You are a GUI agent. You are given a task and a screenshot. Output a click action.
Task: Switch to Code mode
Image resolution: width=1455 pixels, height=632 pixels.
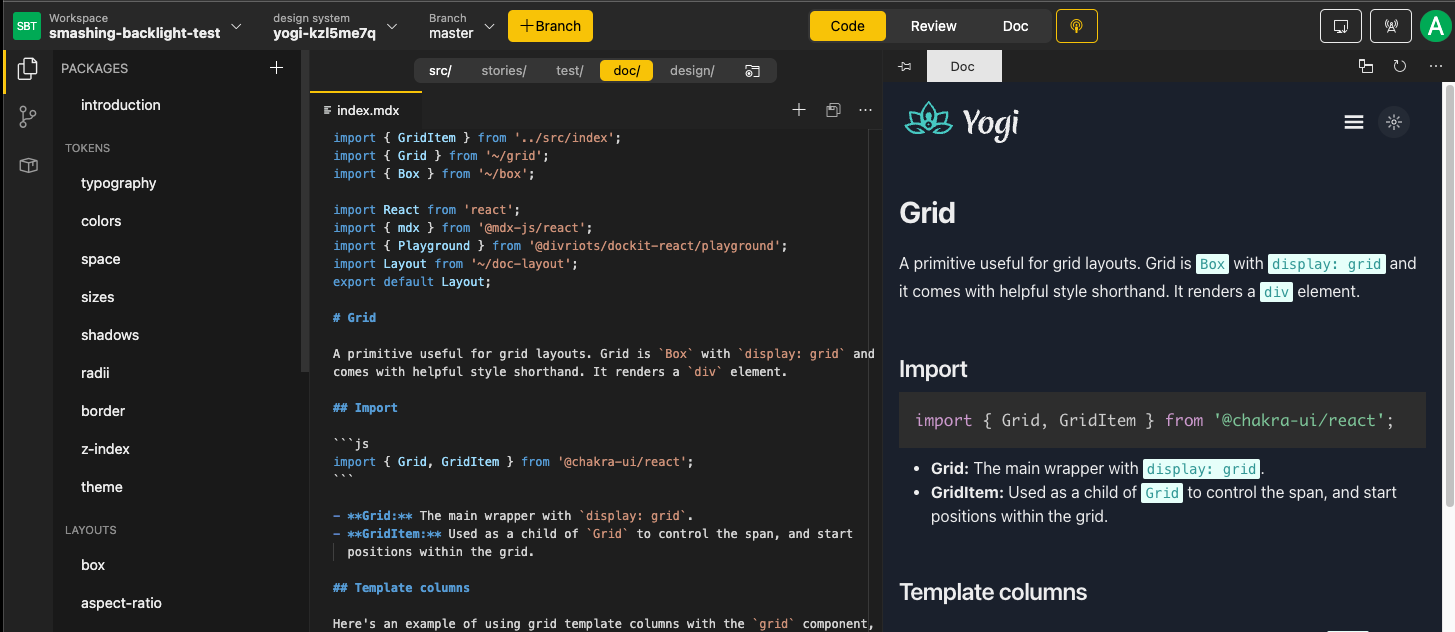[x=848, y=26]
